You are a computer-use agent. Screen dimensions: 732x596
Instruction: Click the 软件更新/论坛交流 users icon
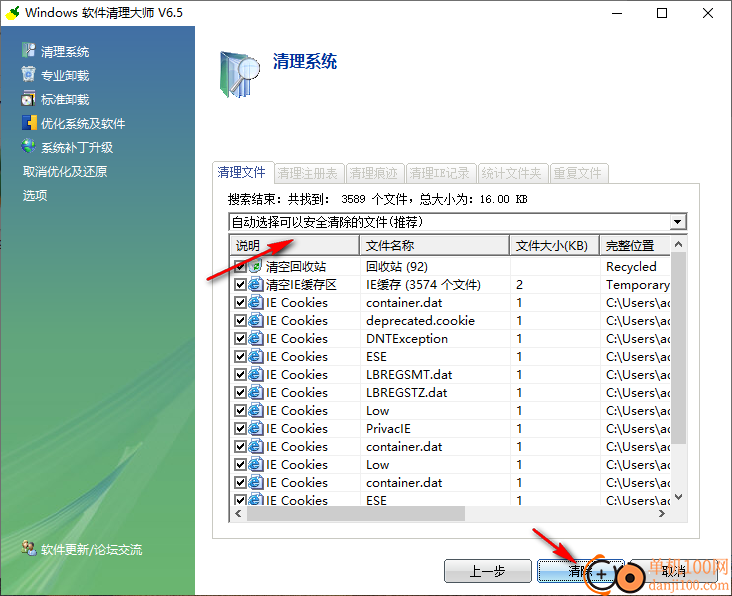tap(28, 548)
